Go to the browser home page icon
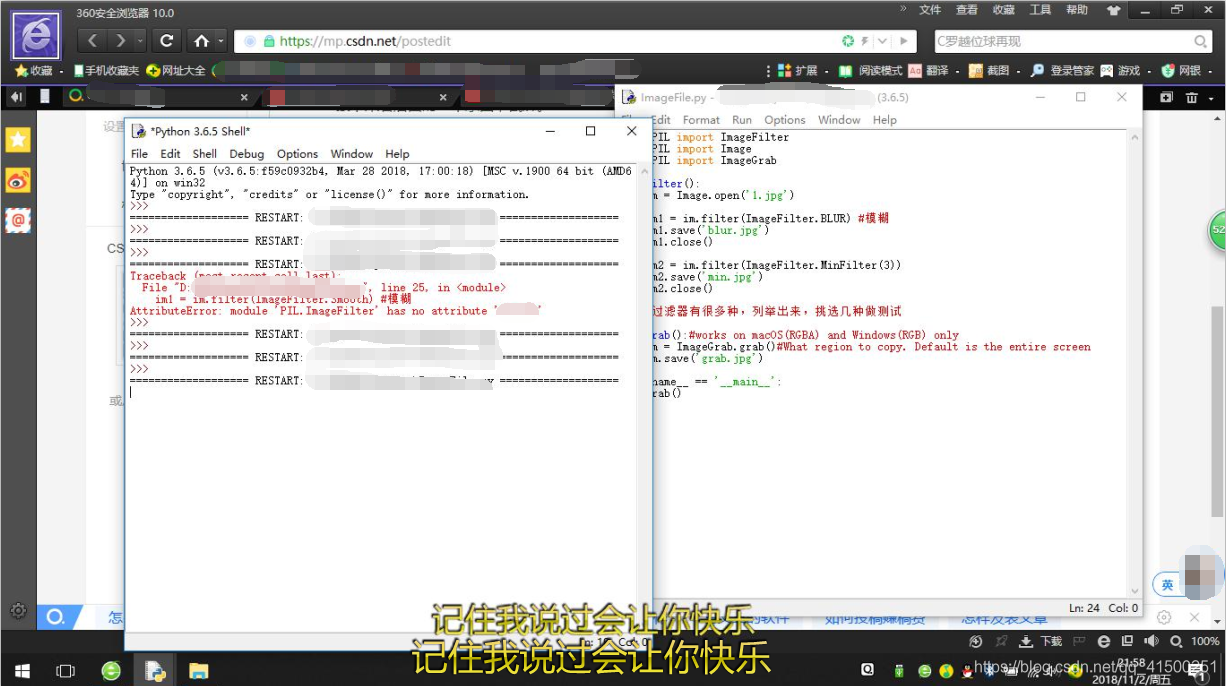 pos(201,41)
